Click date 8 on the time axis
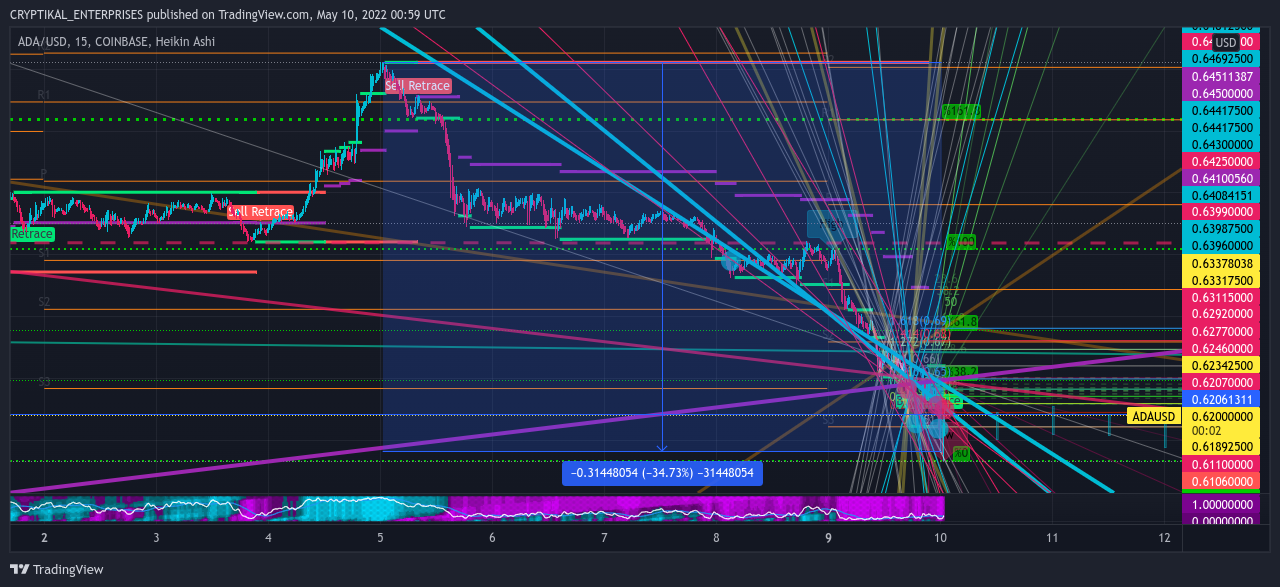This screenshot has height=587, width=1280. [717, 538]
